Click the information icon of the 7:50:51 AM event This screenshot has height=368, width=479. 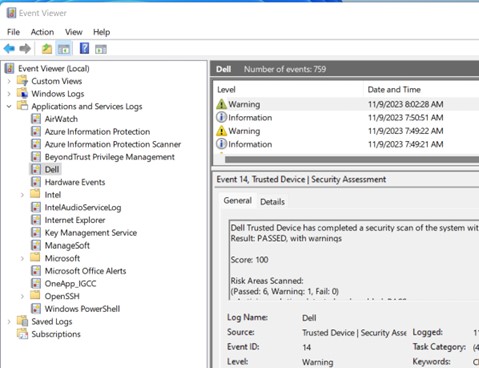point(221,117)
